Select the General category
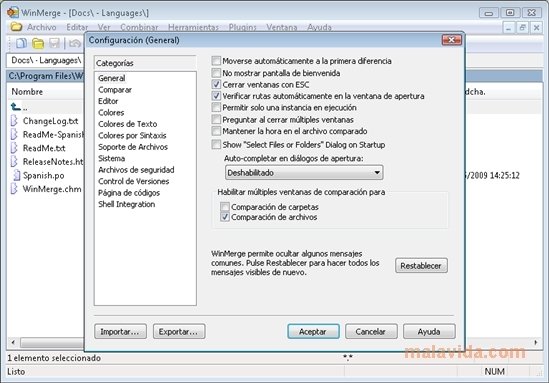The image size is (549, 383). [112, 78]
